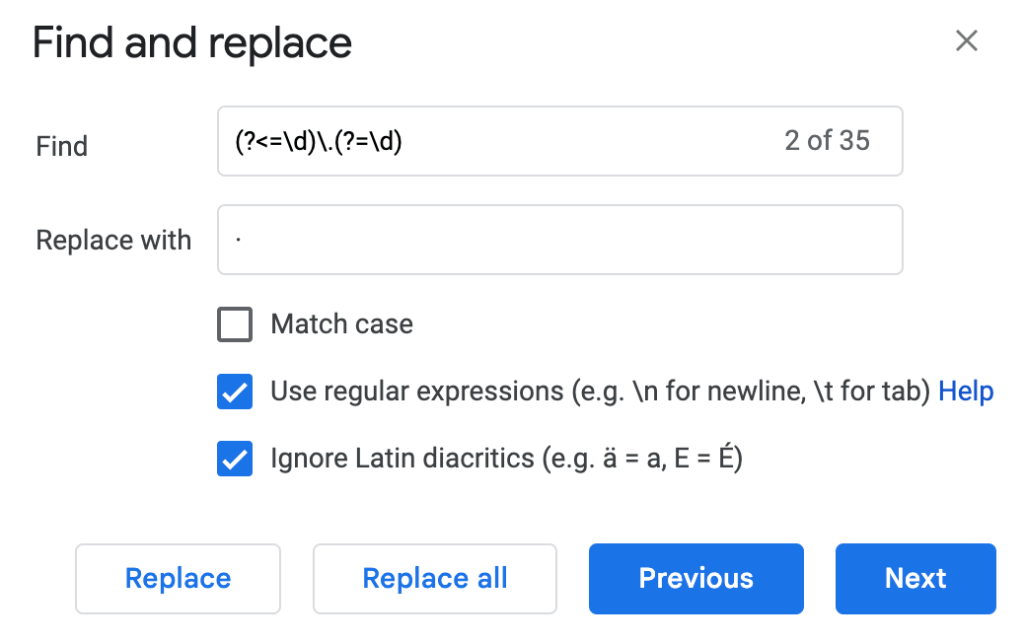Click the "Use regular expressions" label text
This screenshot has width=1024, height=643.
tap(417, 391)
